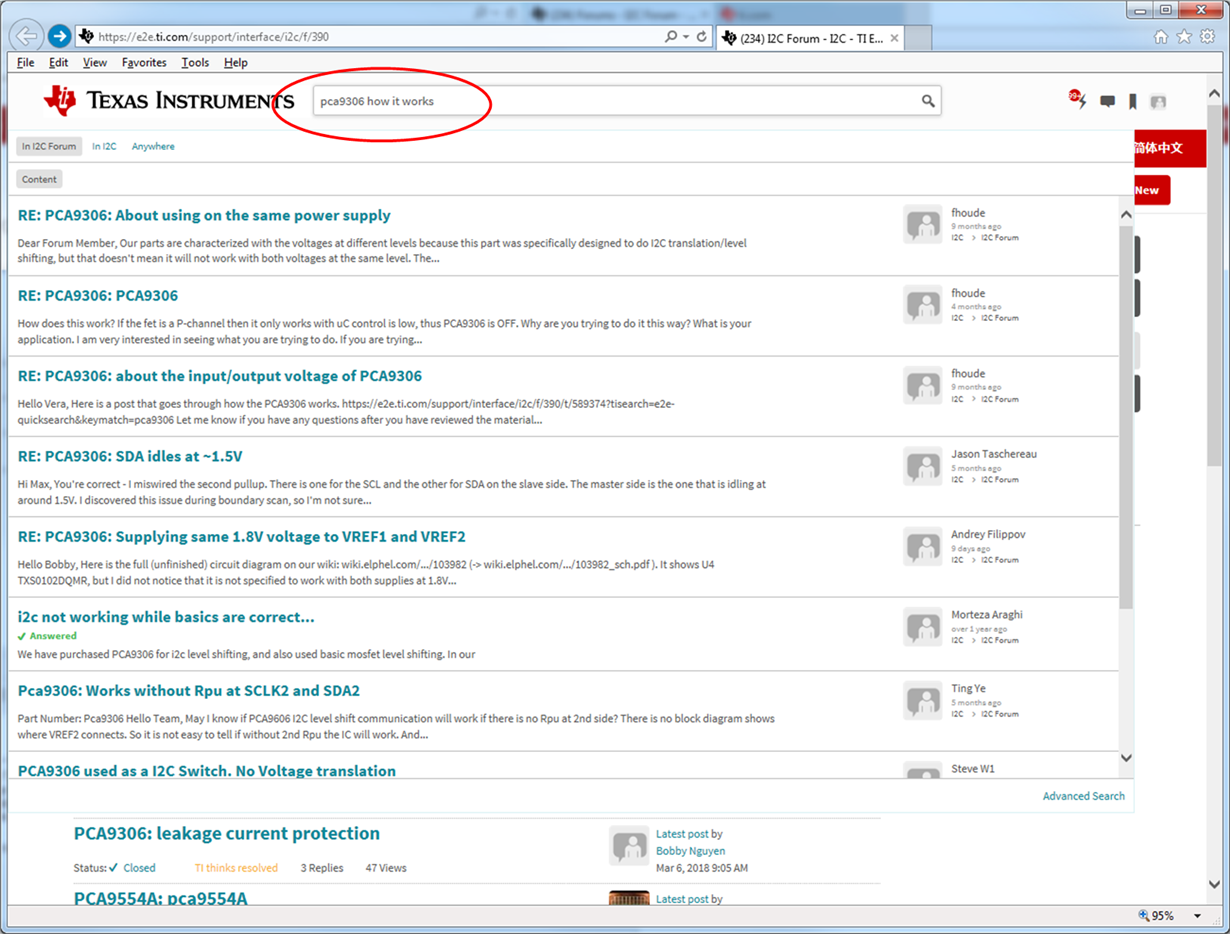This screenshot has height=934, width=1230.
Task: Close the I2C Forum browser tab
Action: tap(894, 38)
